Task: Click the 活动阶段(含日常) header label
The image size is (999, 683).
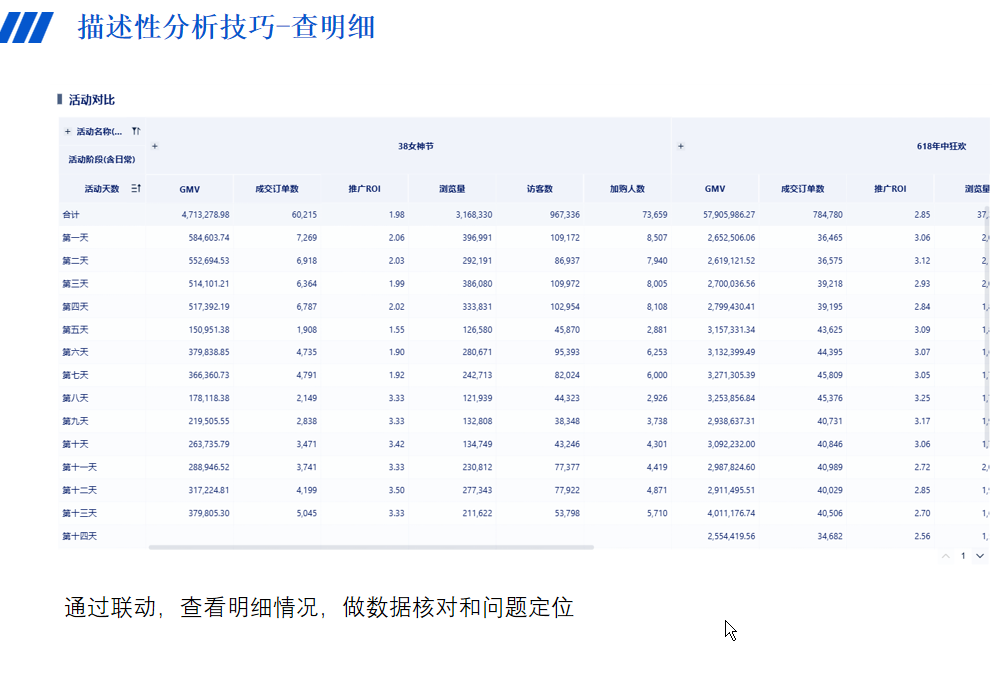Action: click(x=102, y=159)
